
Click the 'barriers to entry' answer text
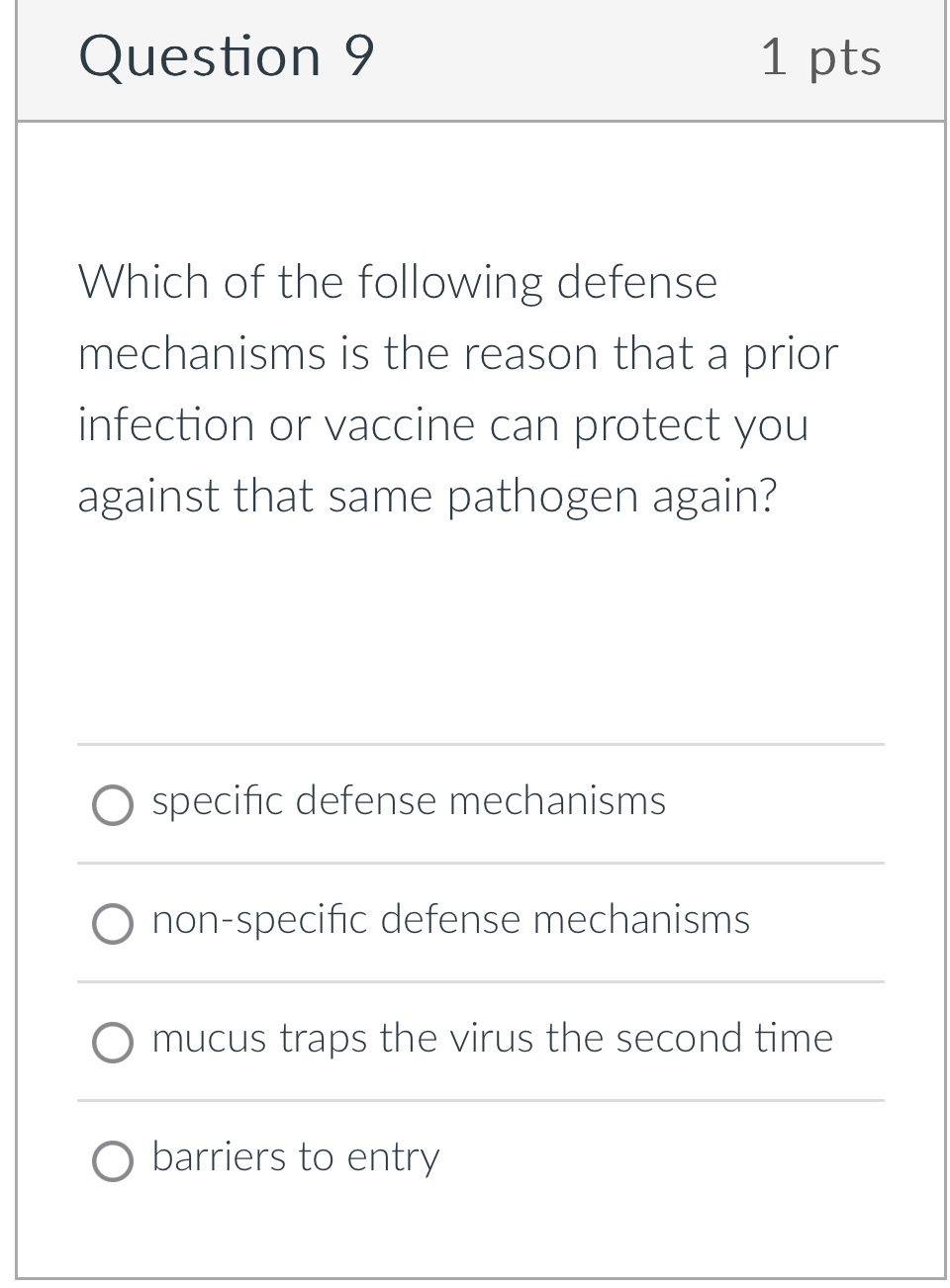(295, 1158)
